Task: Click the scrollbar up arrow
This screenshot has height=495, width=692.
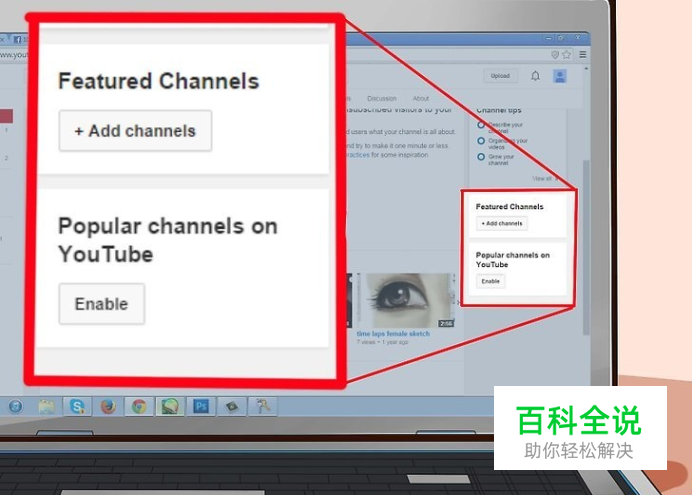Action: click(586, 69)
